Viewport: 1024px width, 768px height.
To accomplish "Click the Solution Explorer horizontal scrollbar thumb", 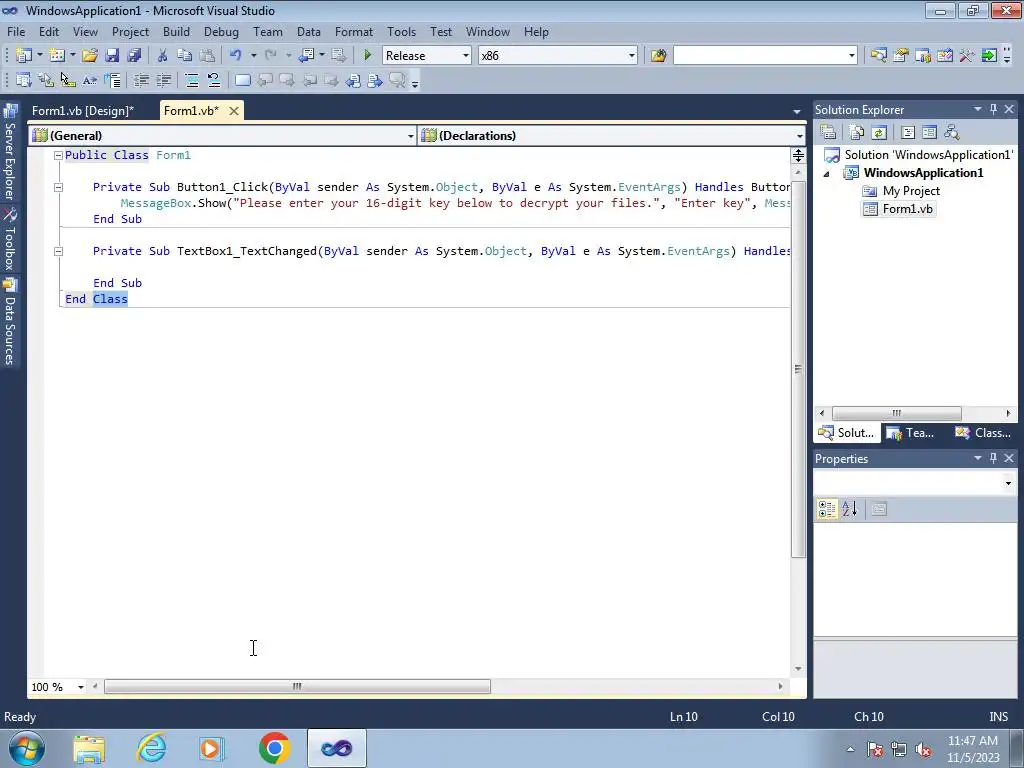I will coord(896,413).
